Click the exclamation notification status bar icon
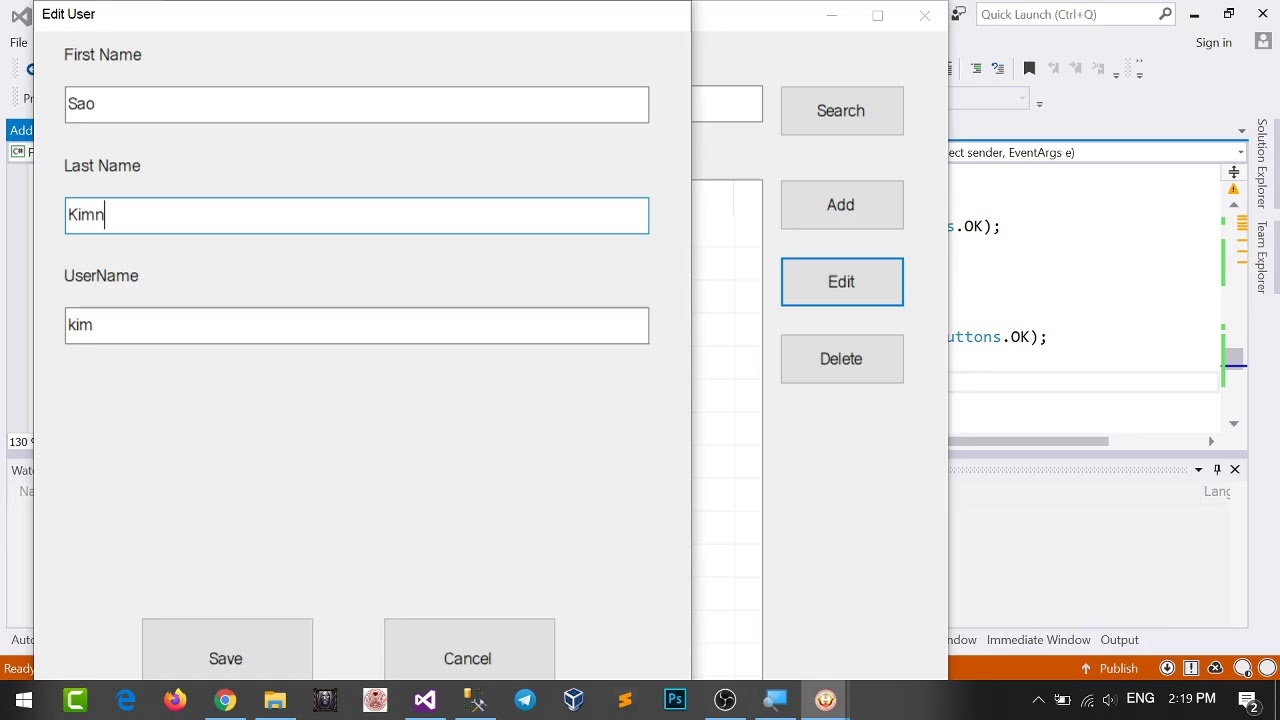Screen dimensions: 1280x720 (1191, 668)
